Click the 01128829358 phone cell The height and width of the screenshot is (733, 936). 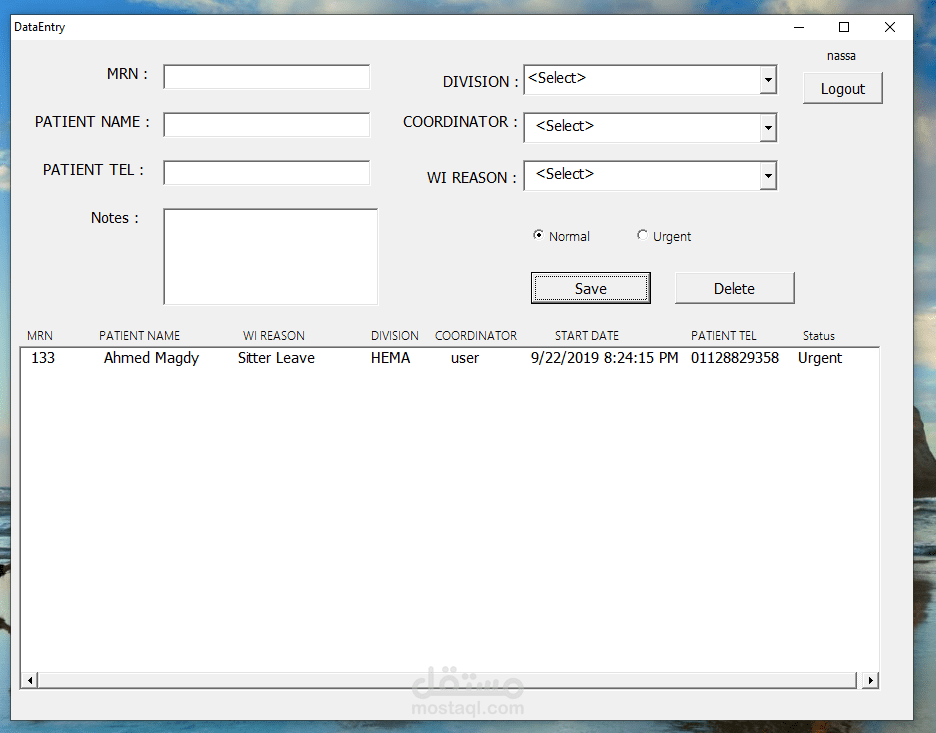[735, 358]
